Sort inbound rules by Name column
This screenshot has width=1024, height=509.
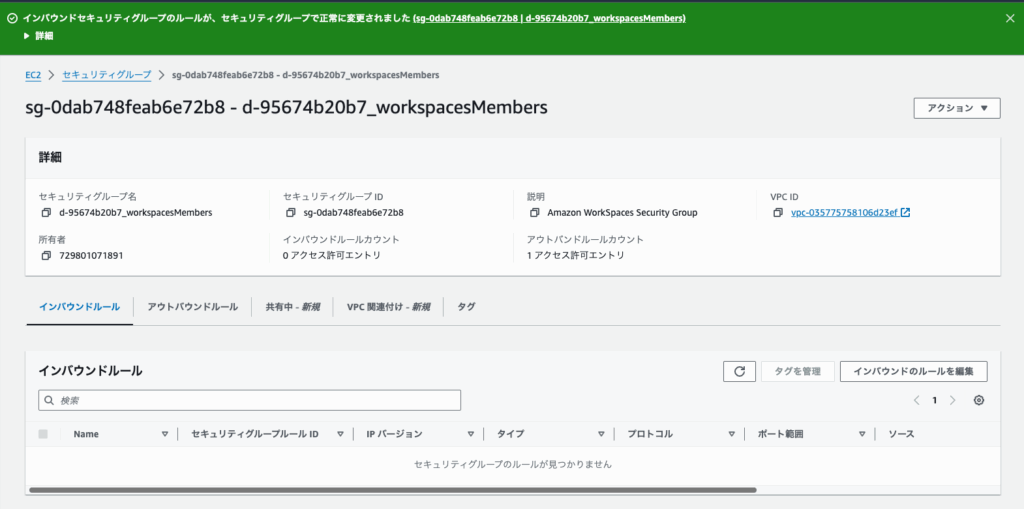(x=164, y=434)
